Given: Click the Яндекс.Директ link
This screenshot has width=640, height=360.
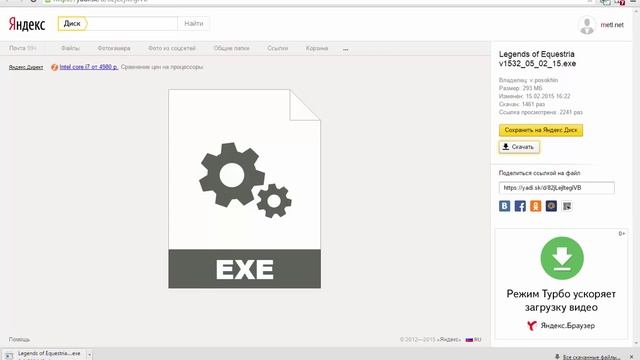Looking at the screenshot, I should point(26,67).
